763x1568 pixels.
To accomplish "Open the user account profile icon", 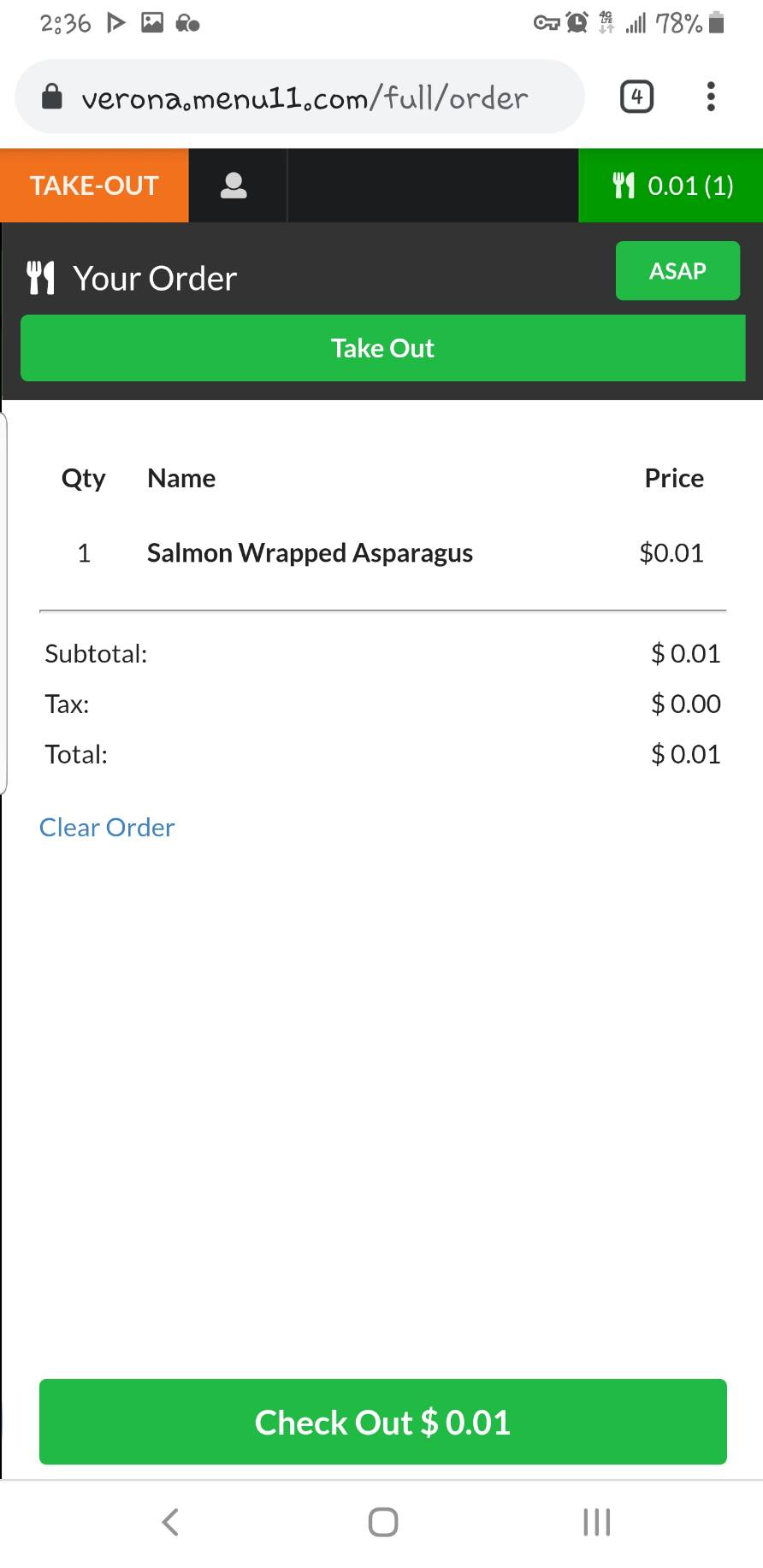I will (234, 186).
